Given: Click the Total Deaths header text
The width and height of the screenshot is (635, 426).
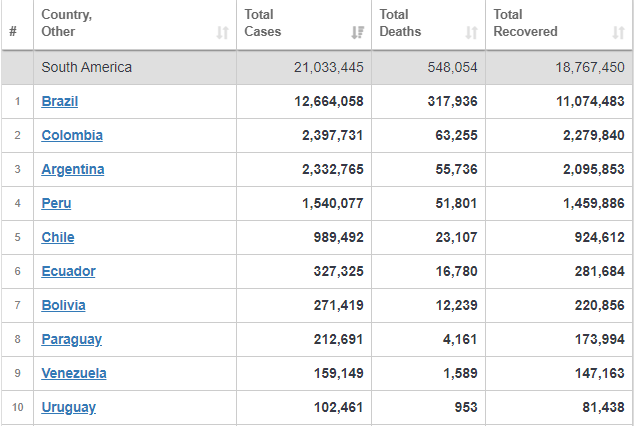Looking at the screenshot, I should [x=400, y=23].
